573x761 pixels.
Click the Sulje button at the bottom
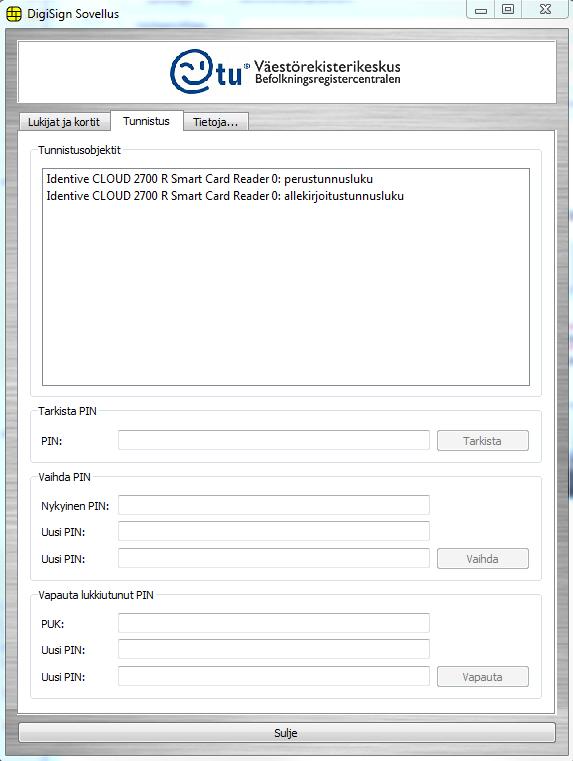286,733
